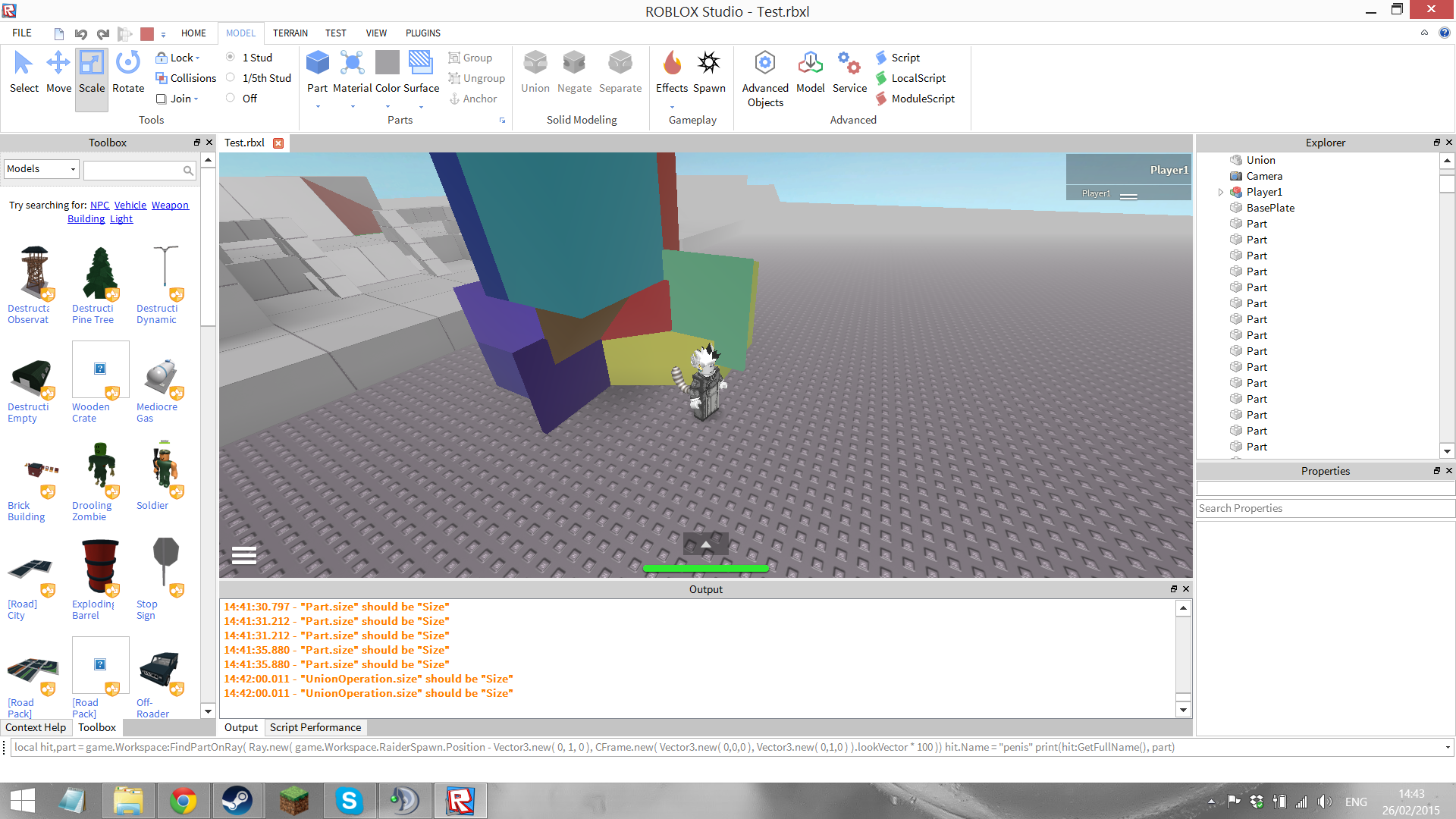Open the Color dropdown arrow
The width and height of the screenshot is (1456, 819).
(388, 107)
